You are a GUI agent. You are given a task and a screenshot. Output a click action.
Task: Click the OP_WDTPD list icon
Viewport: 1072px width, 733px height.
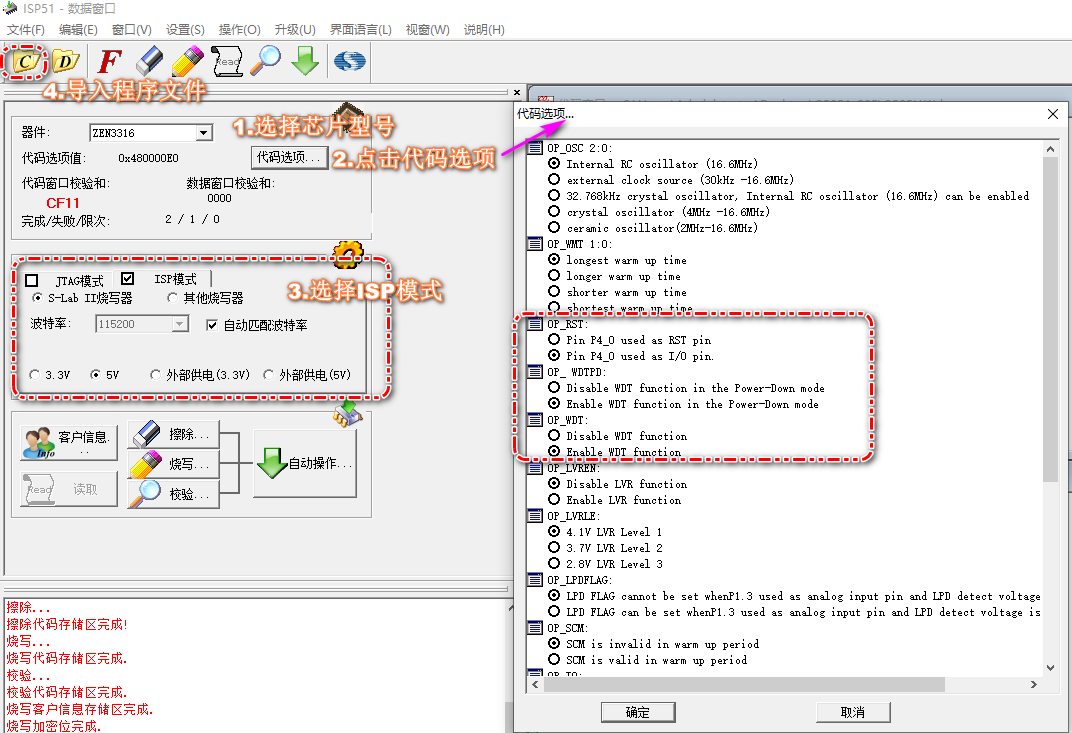point(535,372)
